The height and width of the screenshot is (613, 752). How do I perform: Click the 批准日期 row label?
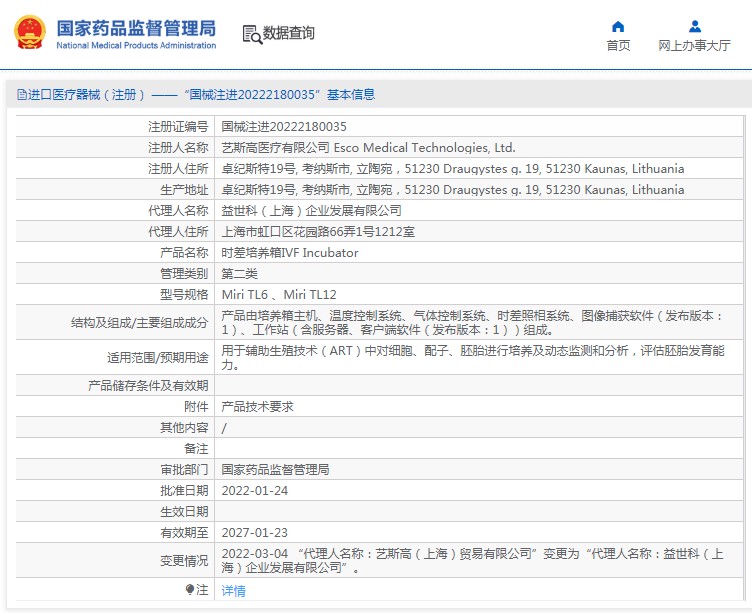pos(184,491)
